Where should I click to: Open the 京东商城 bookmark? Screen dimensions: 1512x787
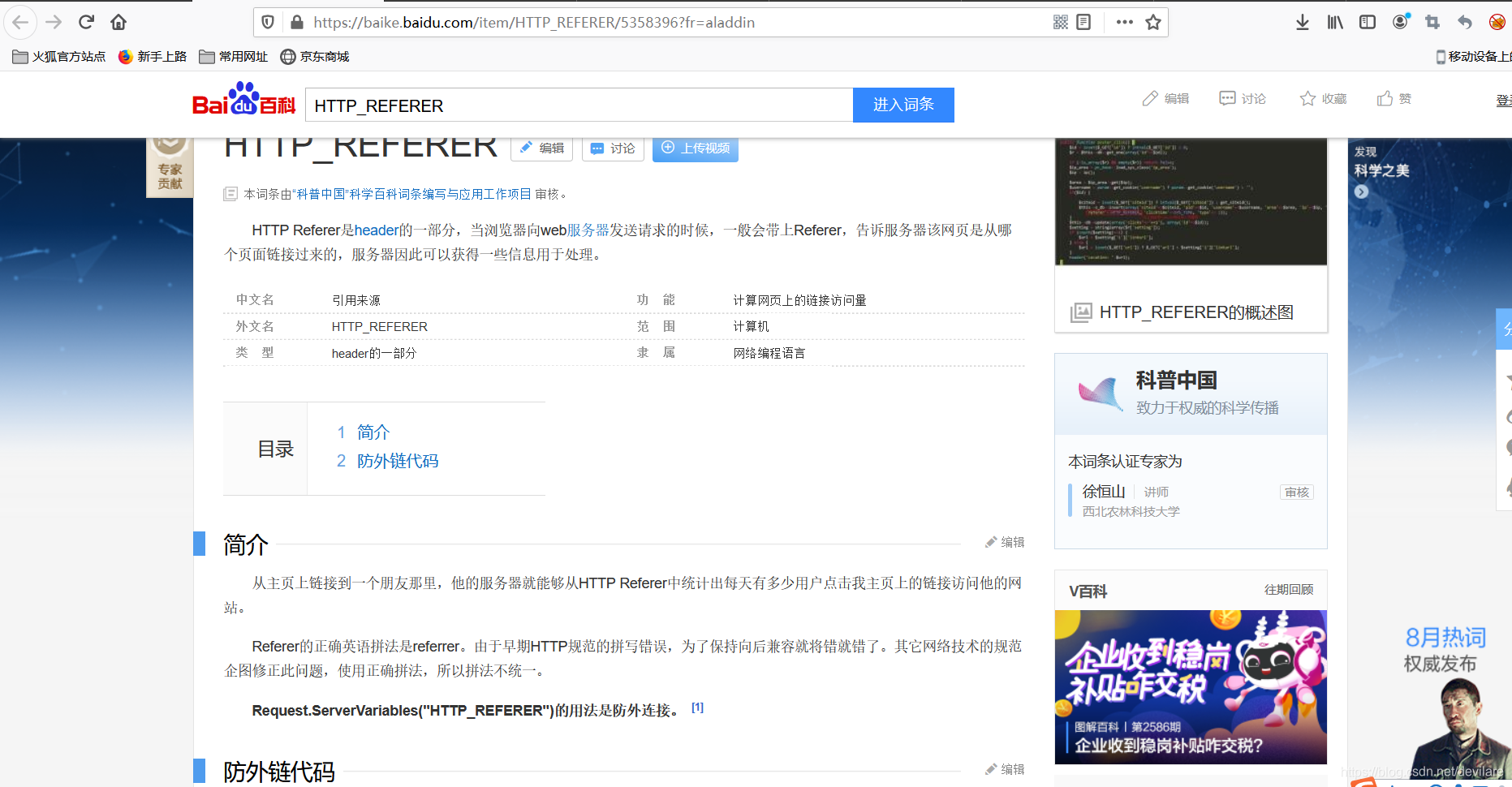point(314,56)
